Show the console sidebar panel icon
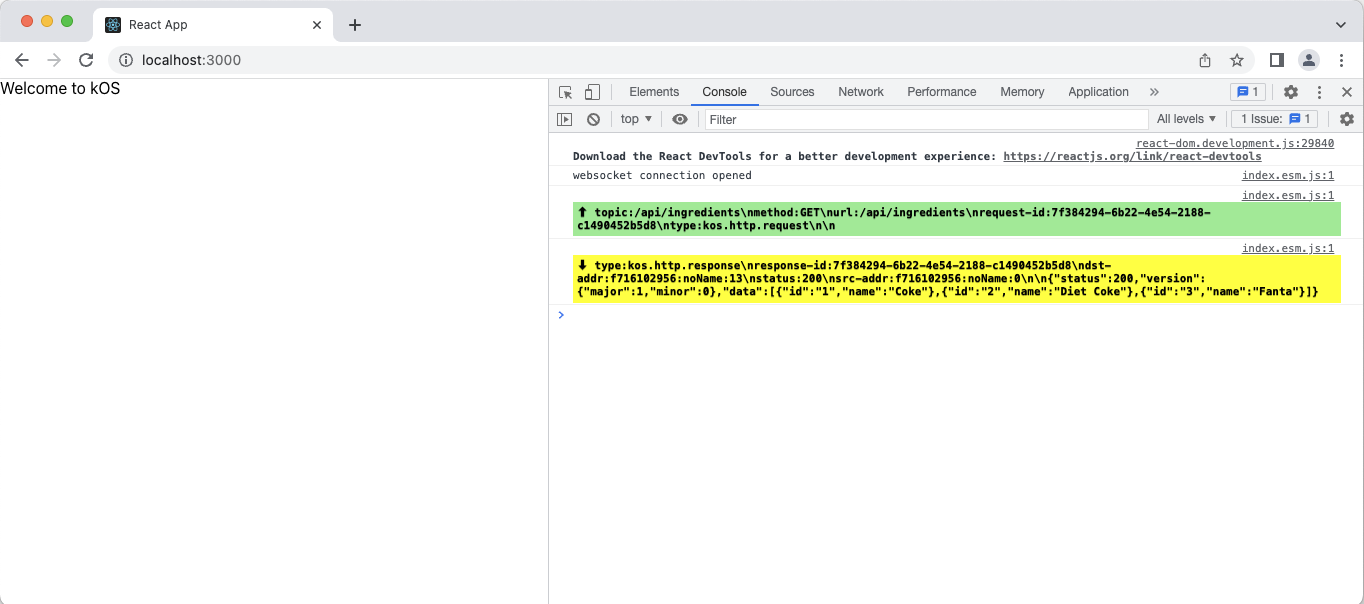Viewport: 1364px width, 604px height. (x=565, y=119)
